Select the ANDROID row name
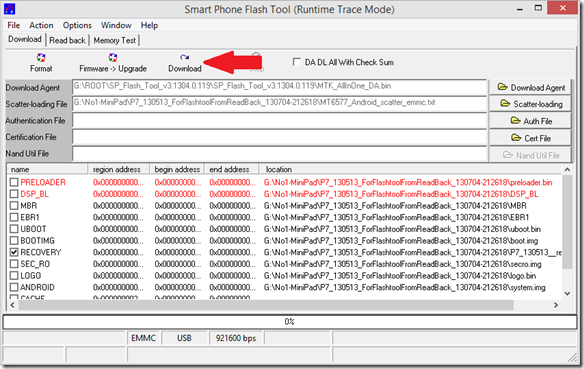 [x=37, y=287]
